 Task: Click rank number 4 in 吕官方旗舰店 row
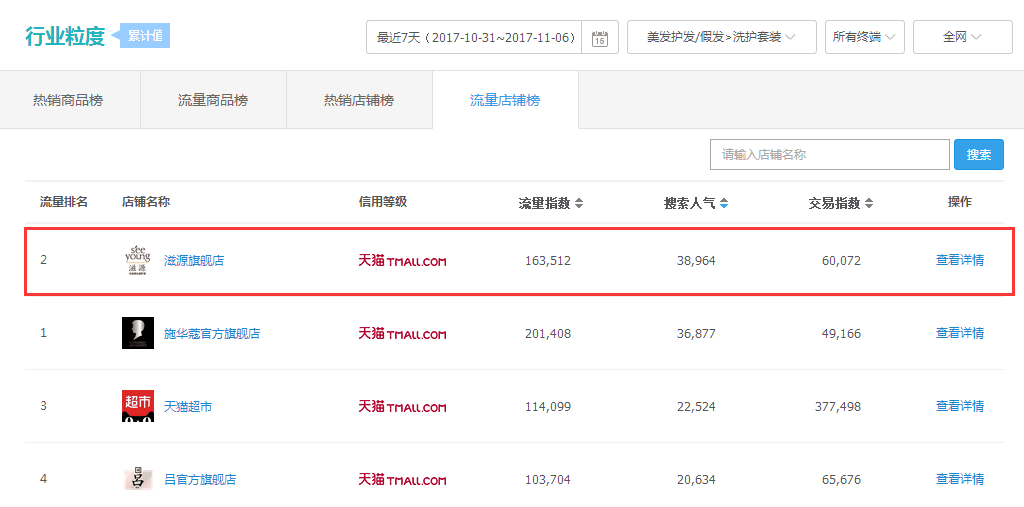tap(44, 479)
